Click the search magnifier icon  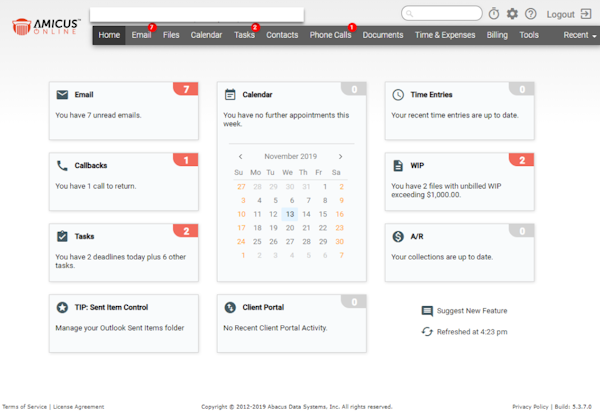pos(409,14)
